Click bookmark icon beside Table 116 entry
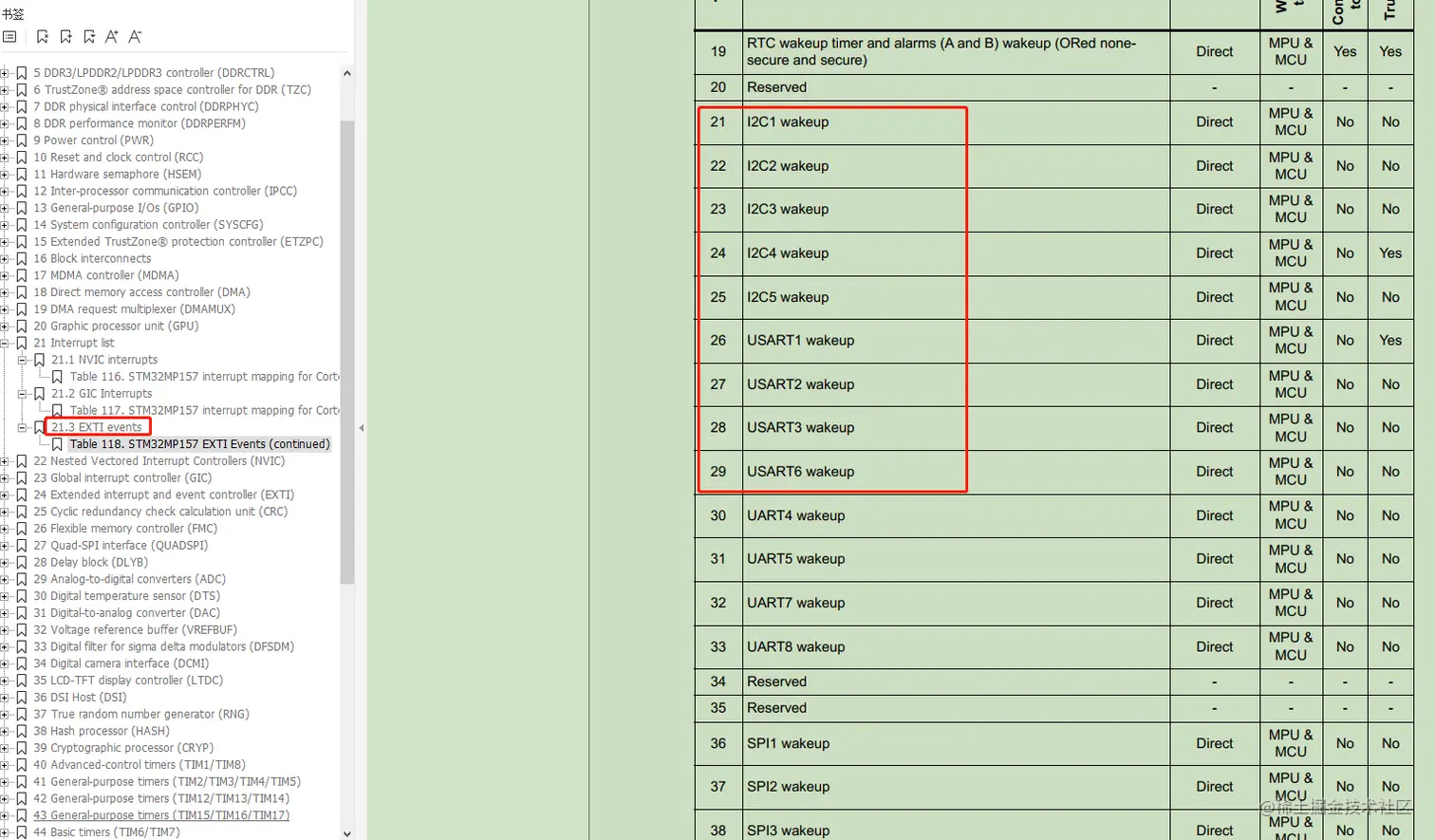The image size is (1435, 840). [57, 377]
